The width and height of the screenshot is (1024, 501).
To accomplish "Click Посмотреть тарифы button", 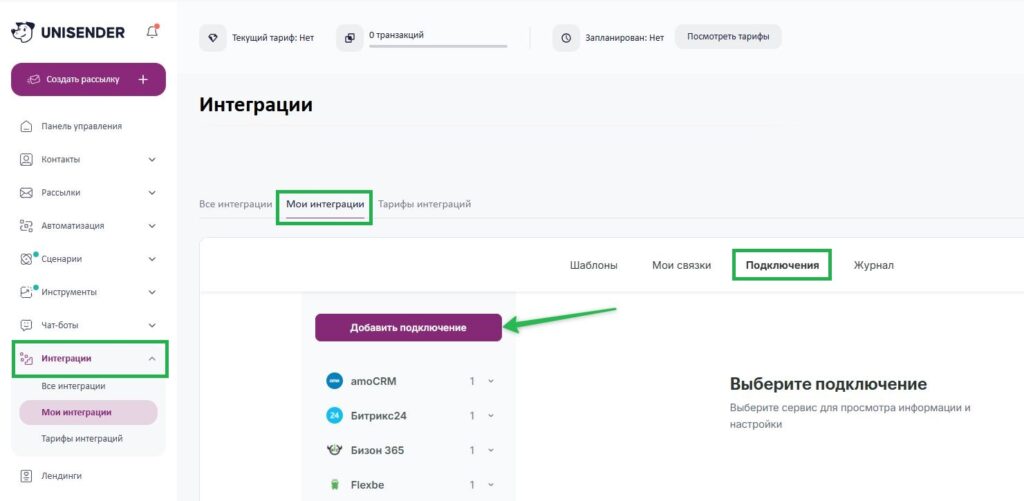I will pos(728,37).
